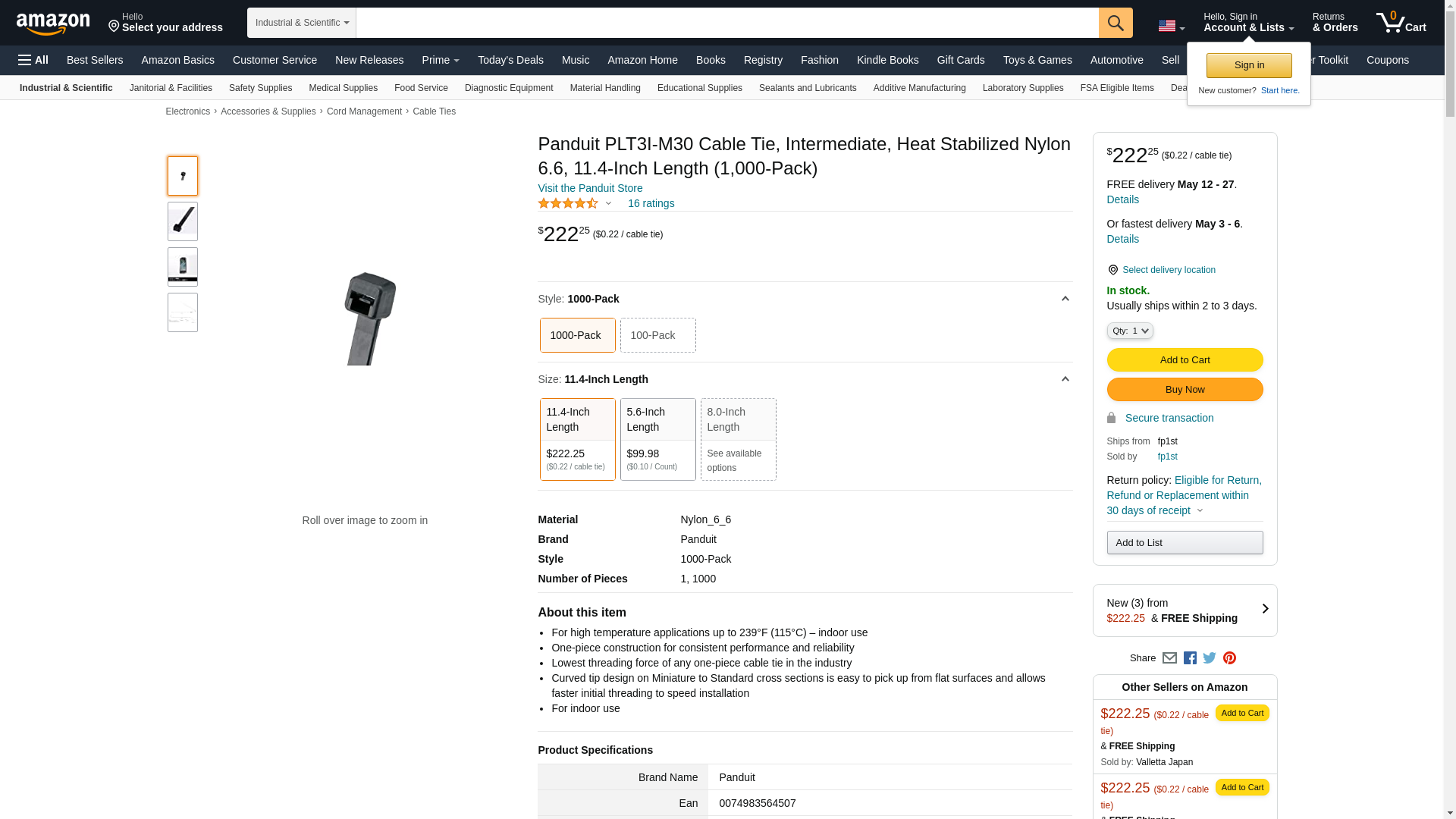The image size is (1456, 819).
Task: Select the second product thumbnail image
Action: [183, 221]
